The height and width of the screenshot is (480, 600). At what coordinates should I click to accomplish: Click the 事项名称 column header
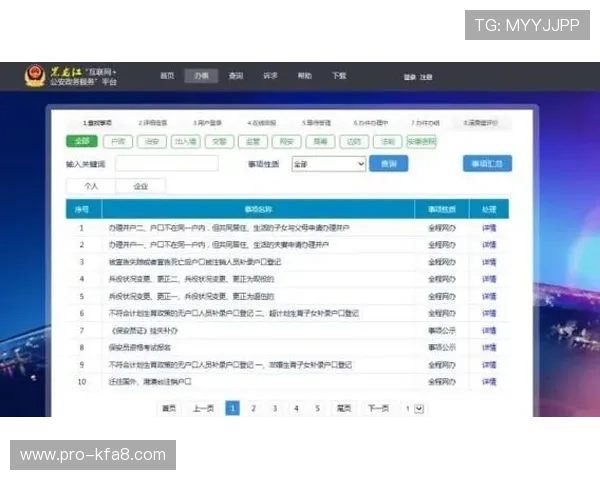258,209
